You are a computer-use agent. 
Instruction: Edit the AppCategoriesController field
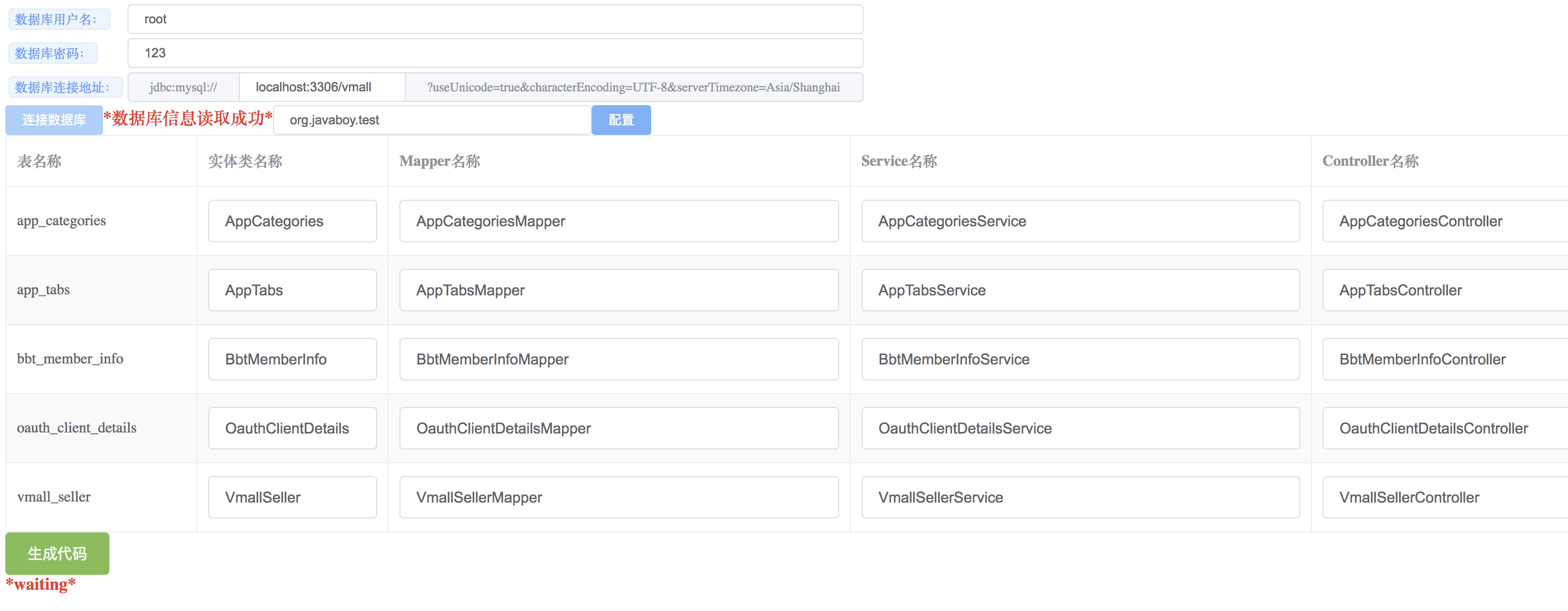pos(1445,221)
